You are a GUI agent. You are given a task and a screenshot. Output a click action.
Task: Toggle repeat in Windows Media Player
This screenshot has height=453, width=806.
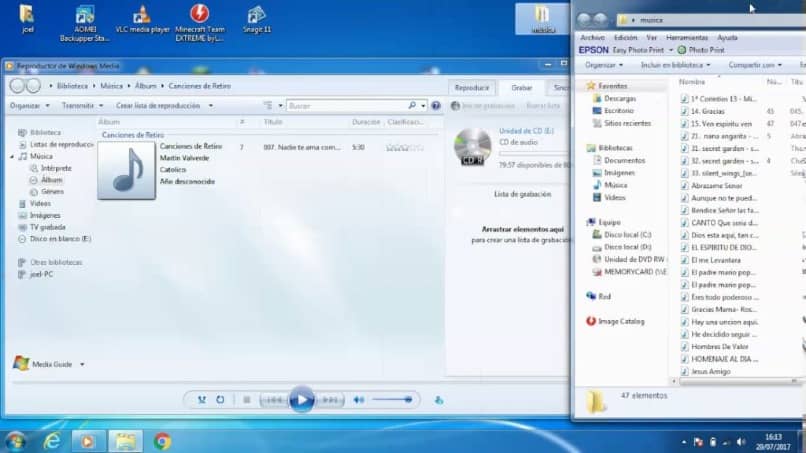pos(220,400)
